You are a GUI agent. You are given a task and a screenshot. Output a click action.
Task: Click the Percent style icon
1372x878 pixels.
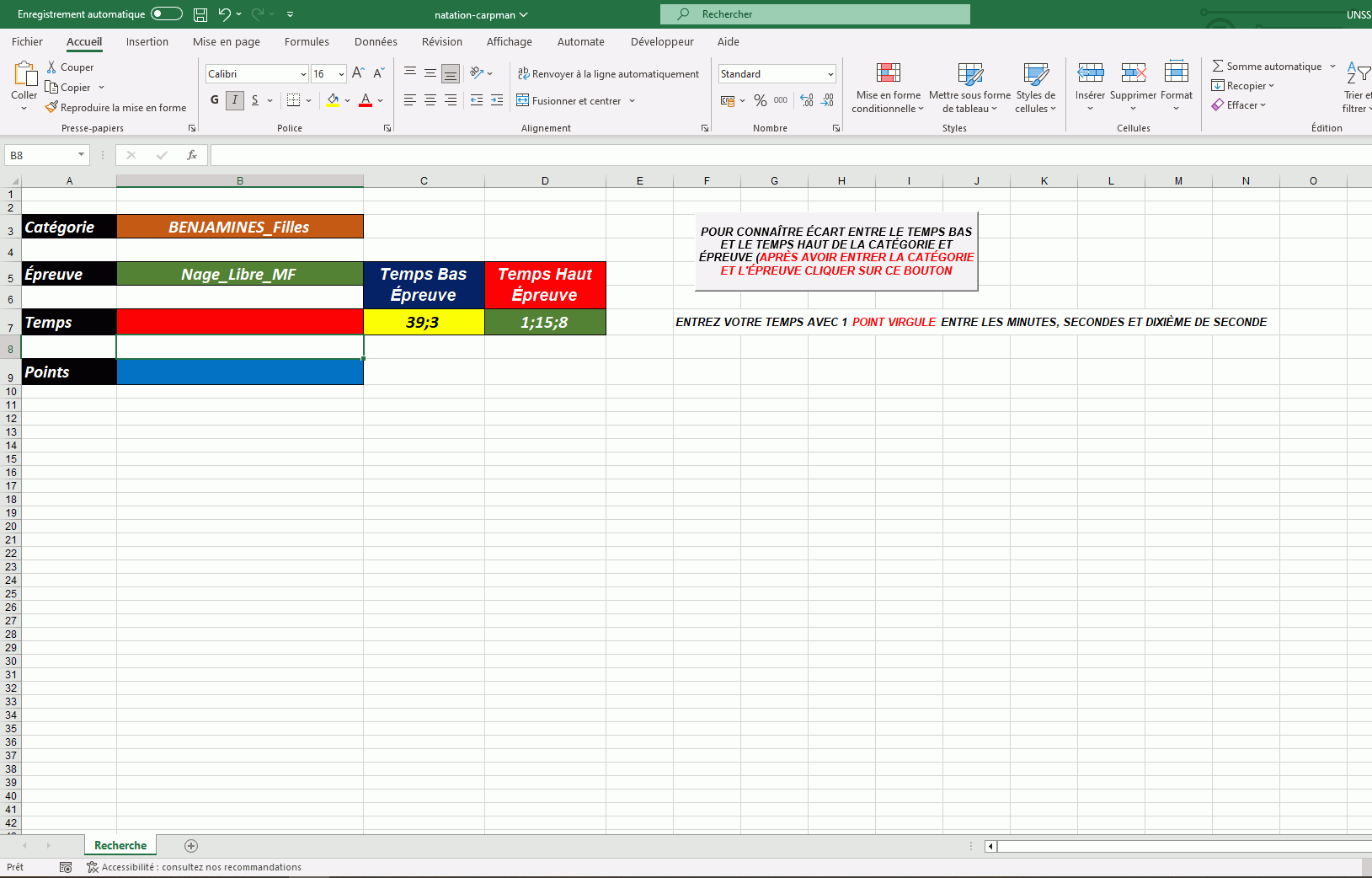click(x=761, y=100)
